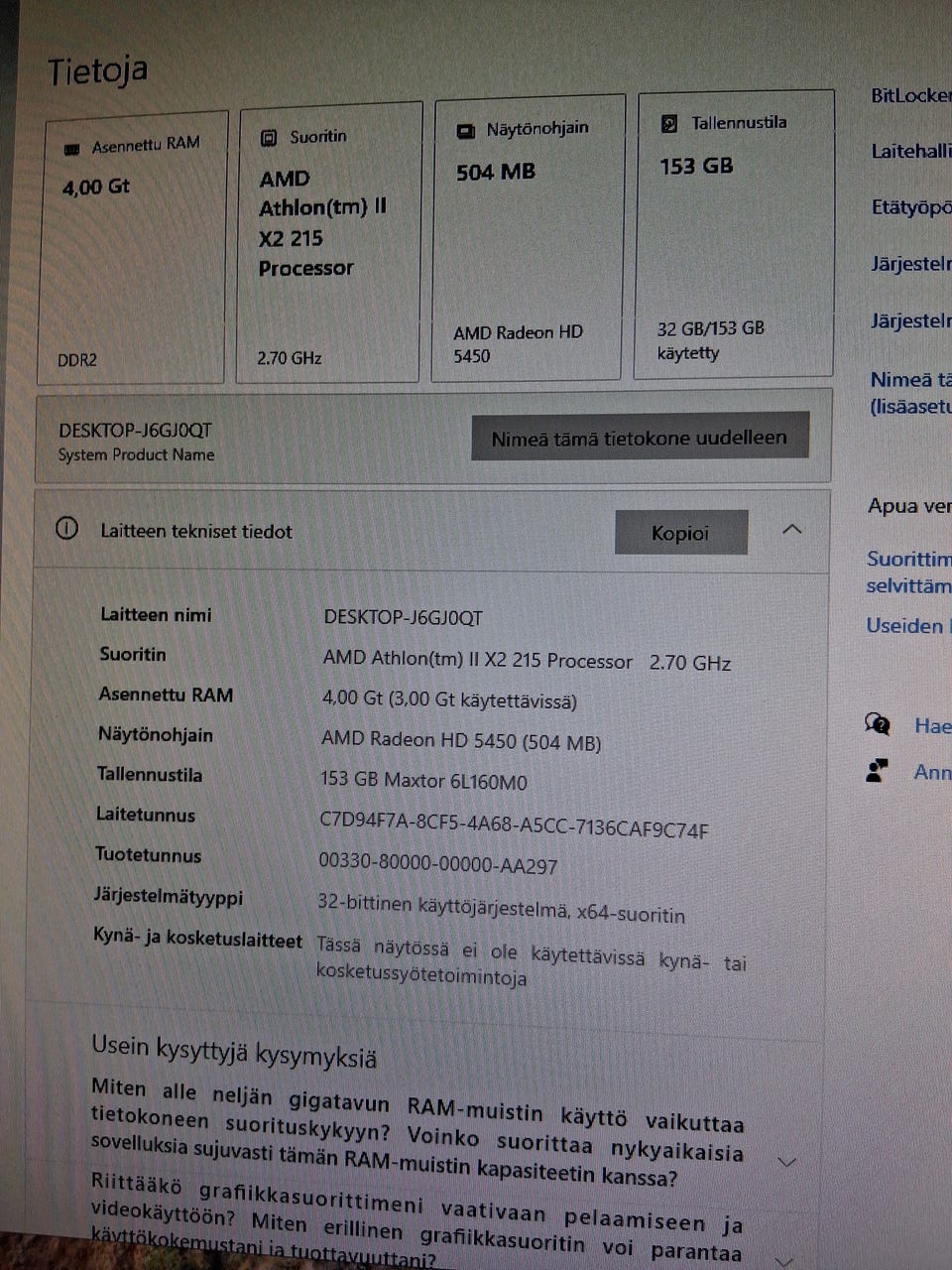Select the Tallennustila 153 GB card

[x=734, y=234]
